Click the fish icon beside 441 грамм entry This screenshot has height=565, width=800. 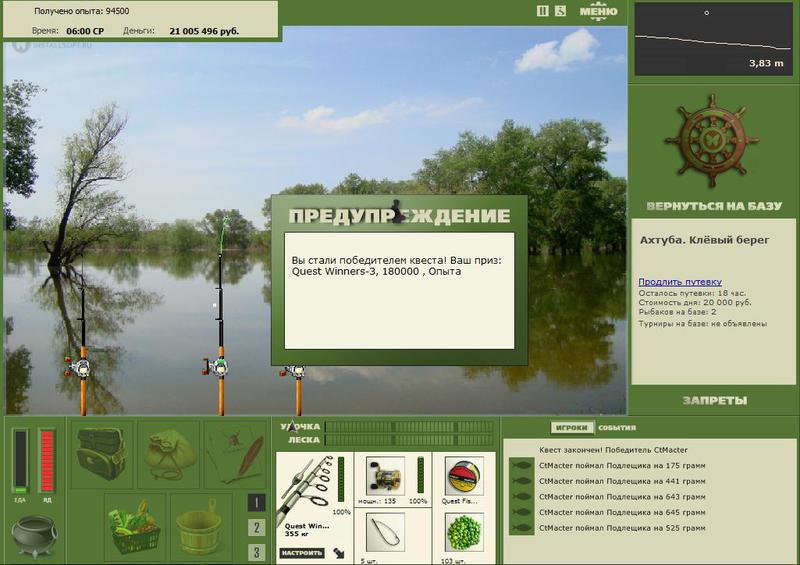521,481
